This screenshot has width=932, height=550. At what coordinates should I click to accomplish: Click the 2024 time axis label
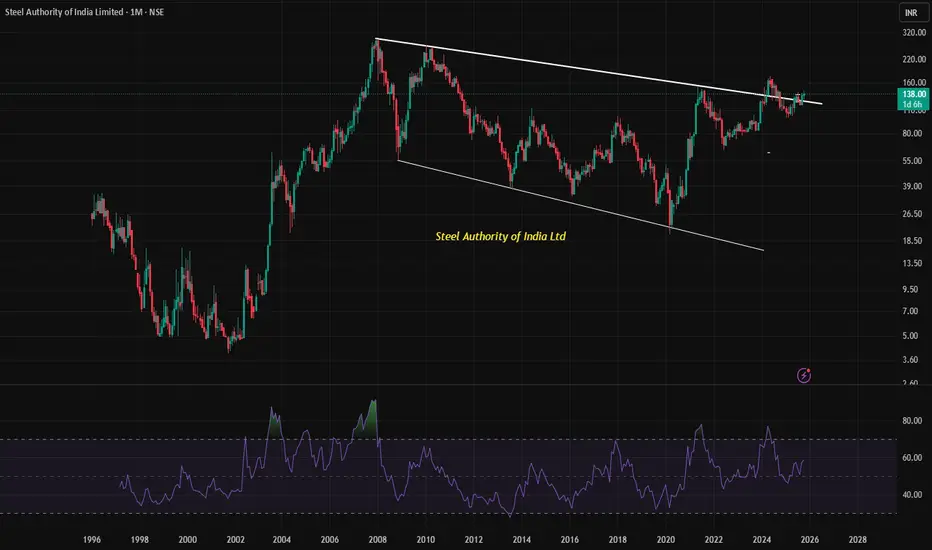tap(762, 540)
